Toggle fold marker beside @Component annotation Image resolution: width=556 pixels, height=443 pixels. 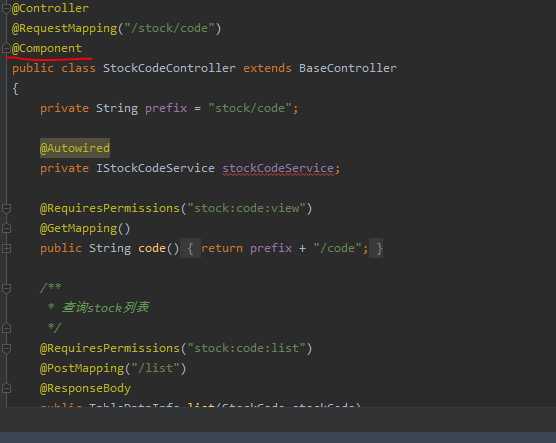[6, 48]
